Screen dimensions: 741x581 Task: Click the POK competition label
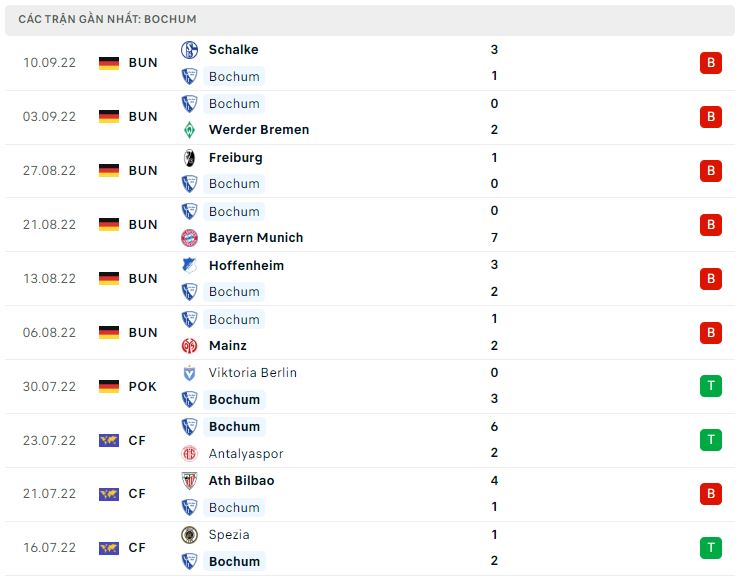(x=142, y=386)
